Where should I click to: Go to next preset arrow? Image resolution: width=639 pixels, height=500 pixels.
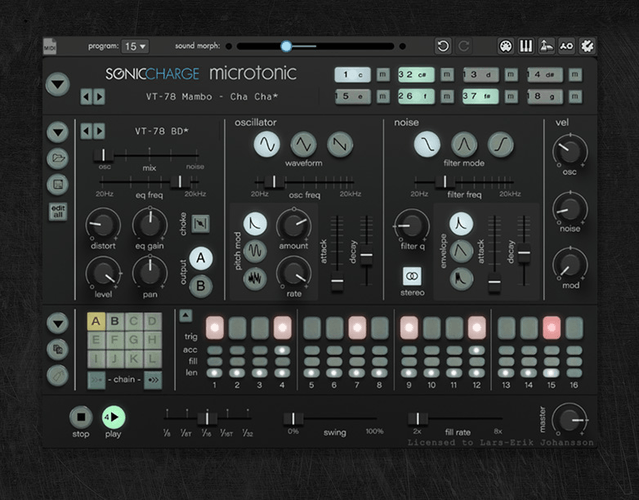tap(99, 97)
